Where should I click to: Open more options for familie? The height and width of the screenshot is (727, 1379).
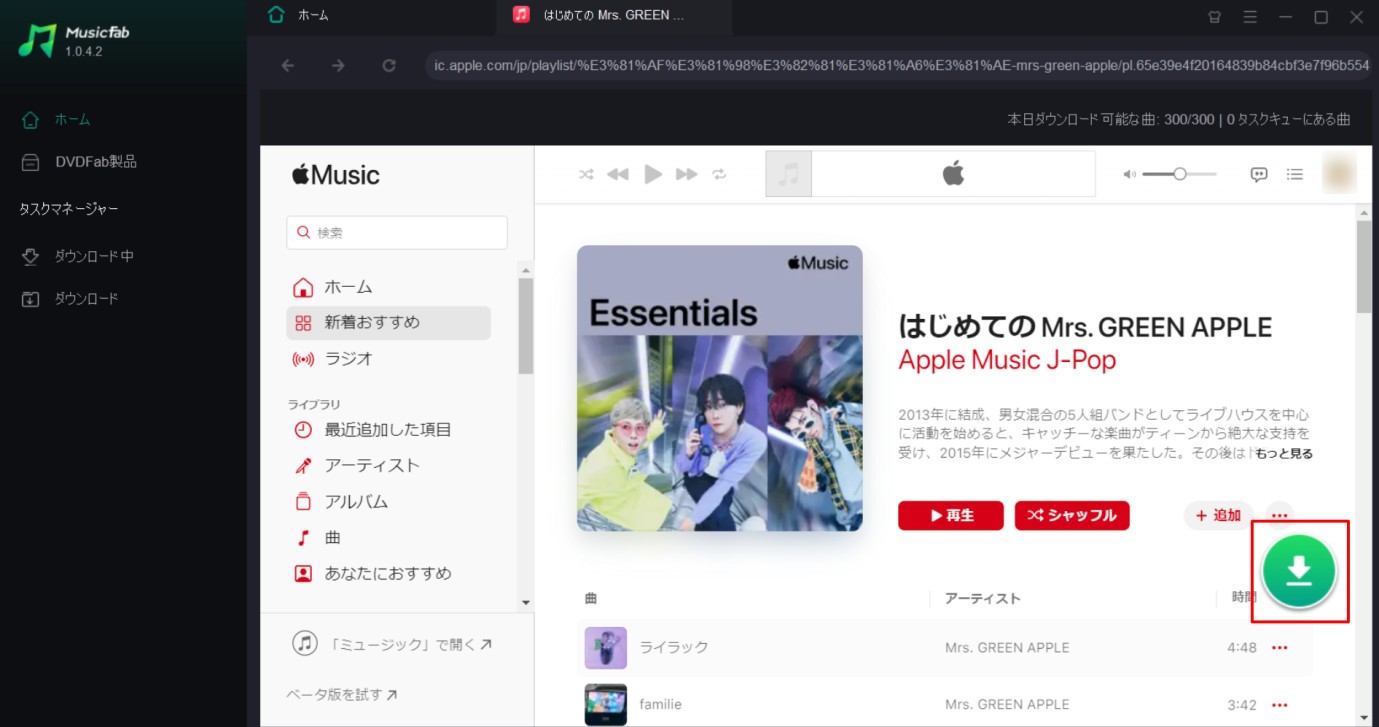coord(1279,704)
